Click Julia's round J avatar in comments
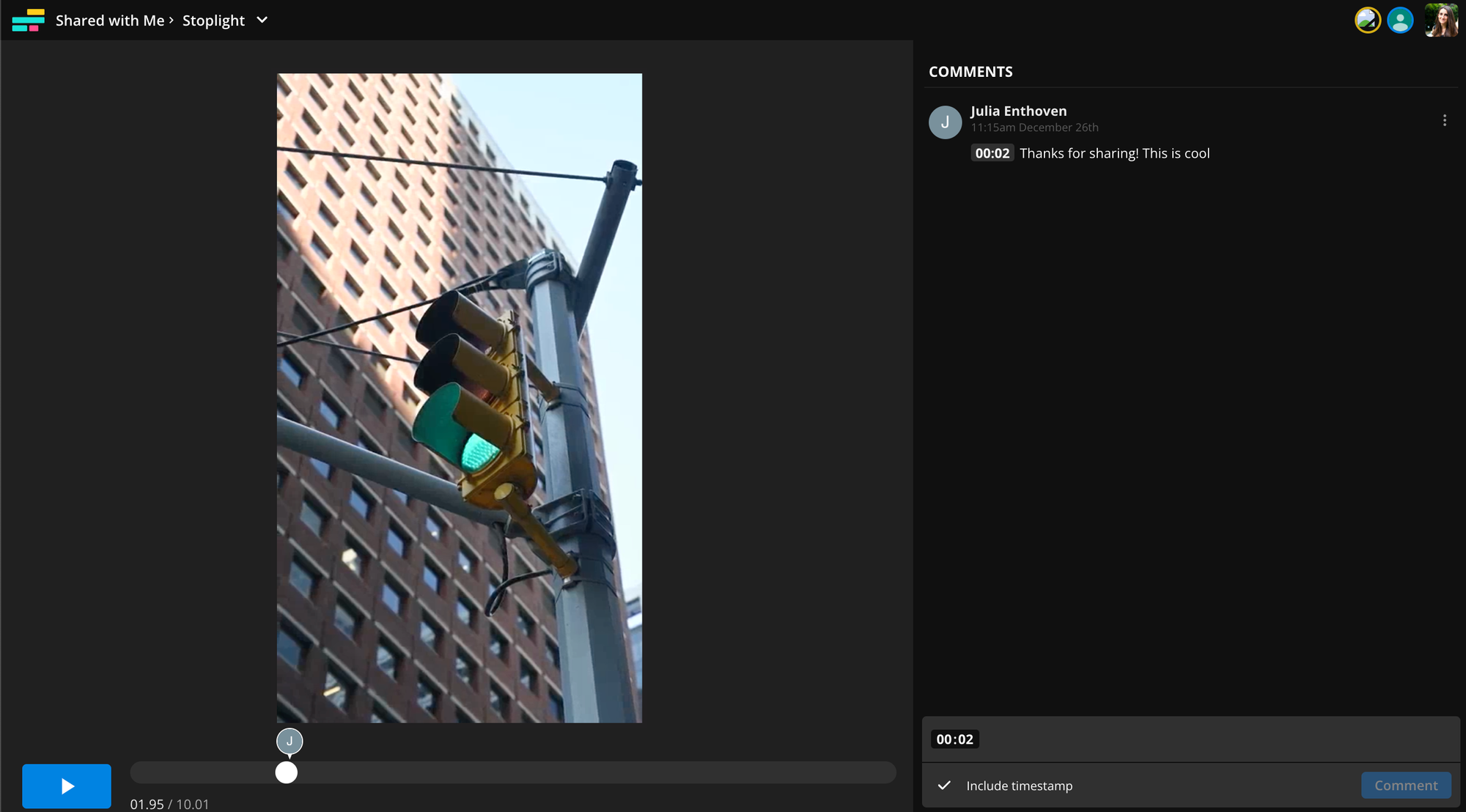 pyautogui.click(x=945, y=122)
